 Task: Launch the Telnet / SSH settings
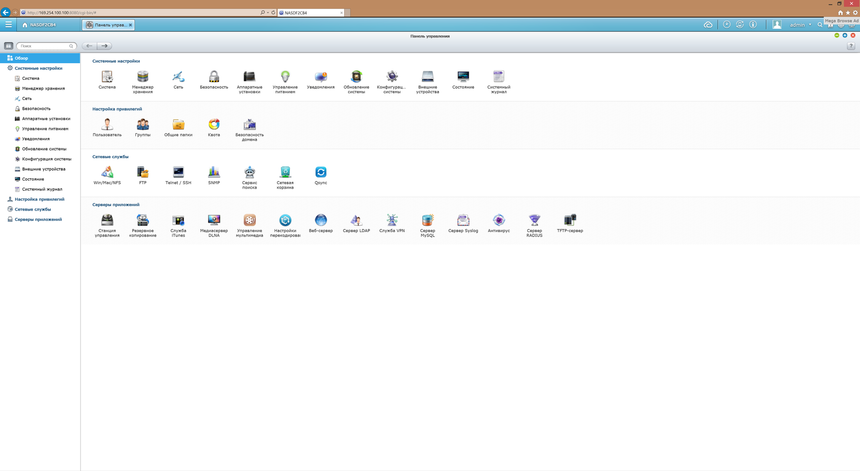(178, 173)
